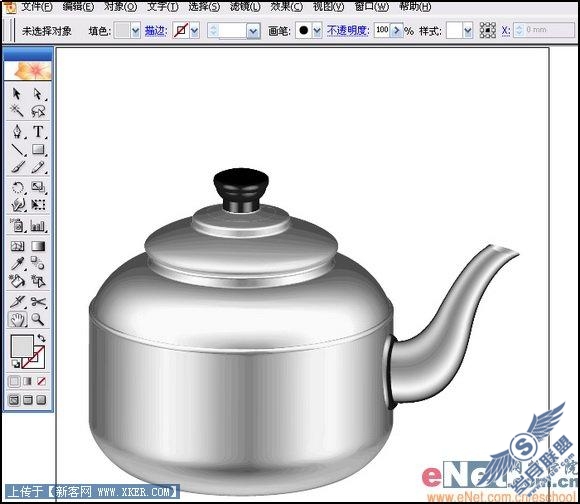Select the Rotate tool
Viewport: 580px width, 504px height.
point(17,187)
